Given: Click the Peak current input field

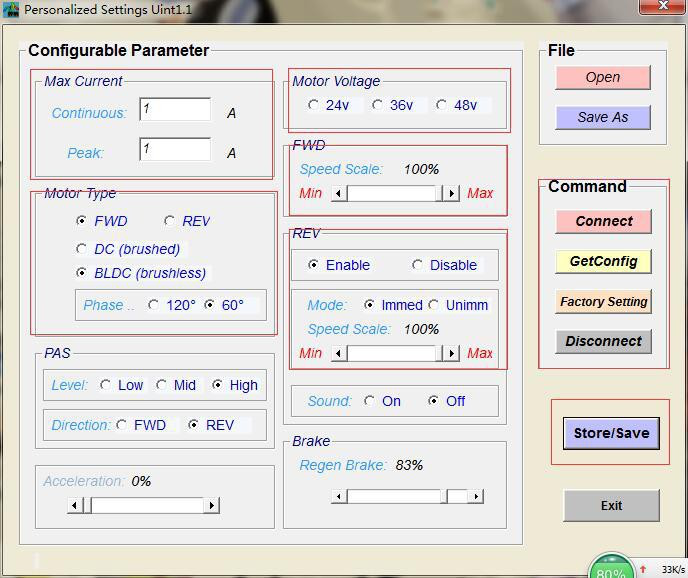Looking at the screenshot, I should click(x=175, y=150).
